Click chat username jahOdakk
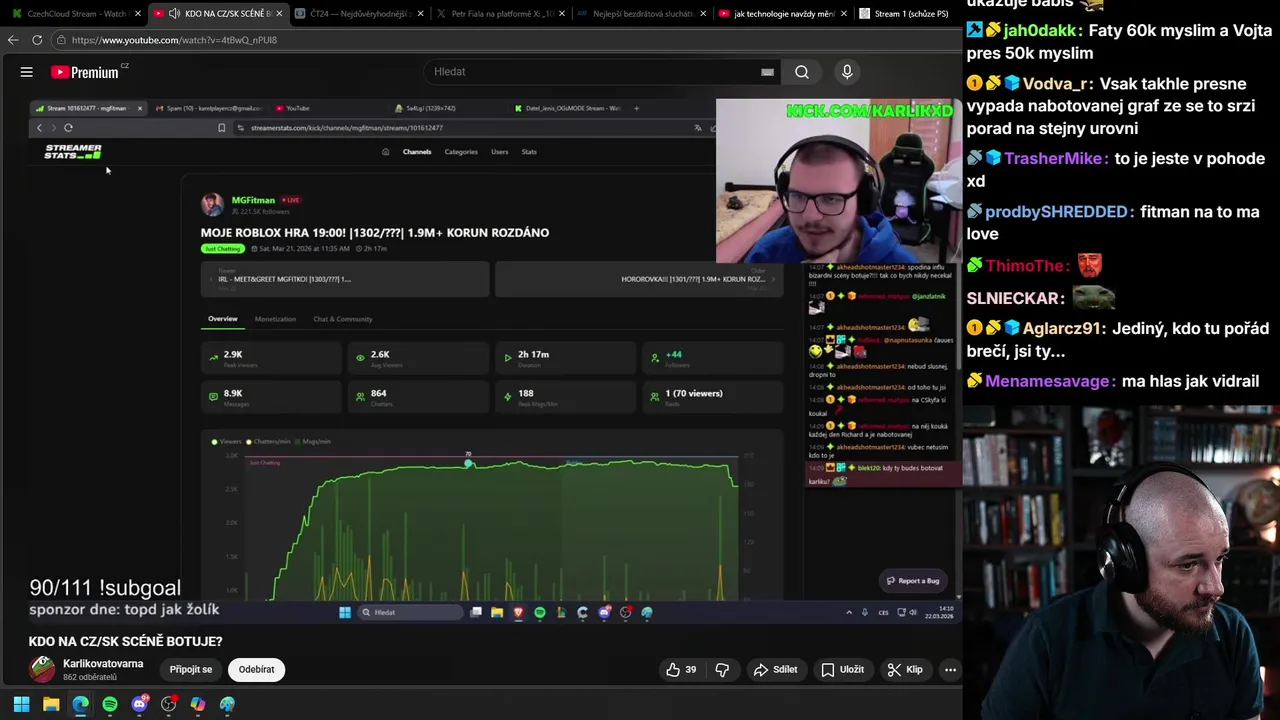Image resolution: width=1280 pixels, height=720 pixels. tap(1041, 31)
